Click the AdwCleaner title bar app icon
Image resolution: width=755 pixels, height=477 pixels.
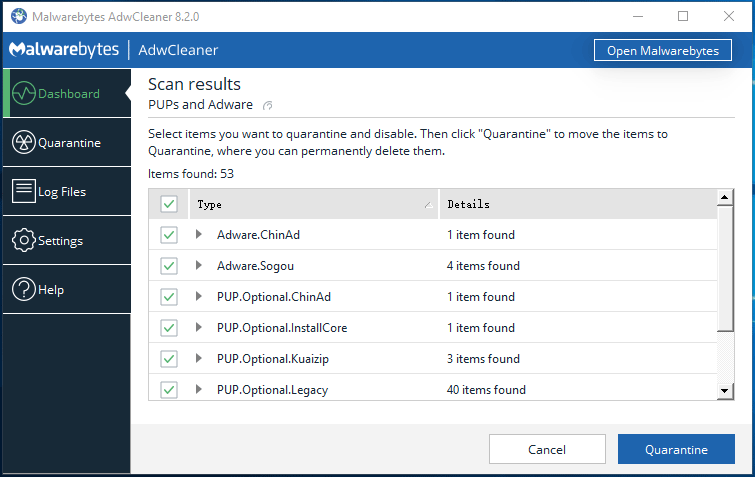coord(19,16)
